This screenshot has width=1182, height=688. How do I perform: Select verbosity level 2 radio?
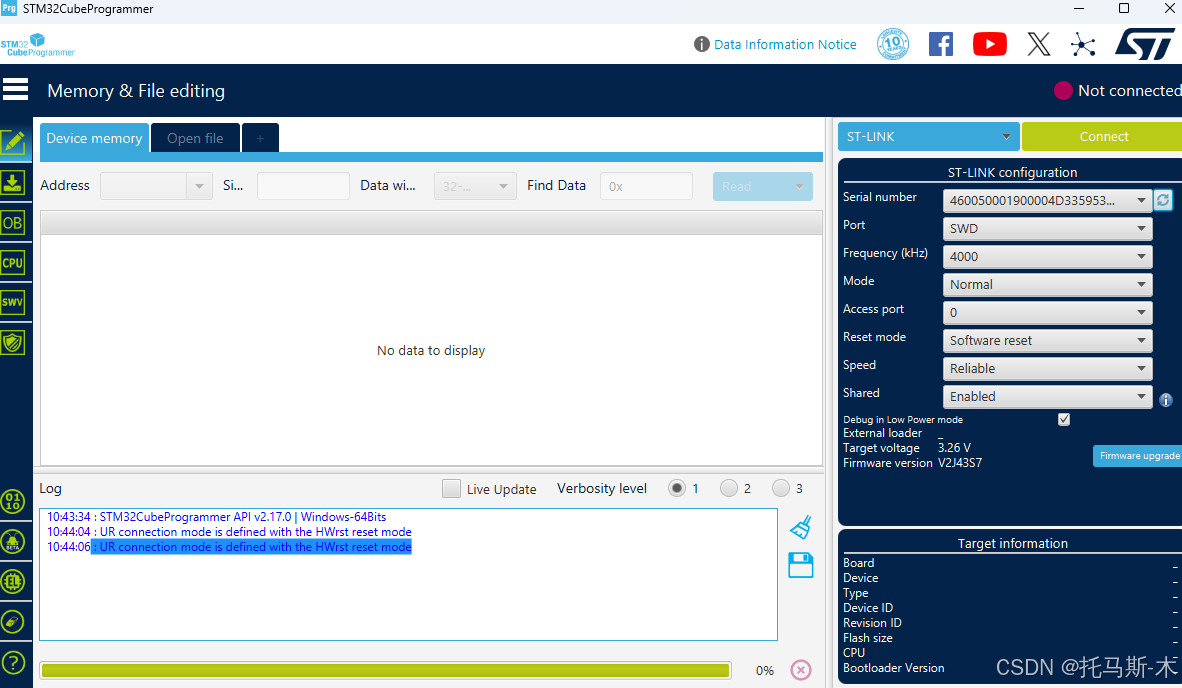(729, 488)
